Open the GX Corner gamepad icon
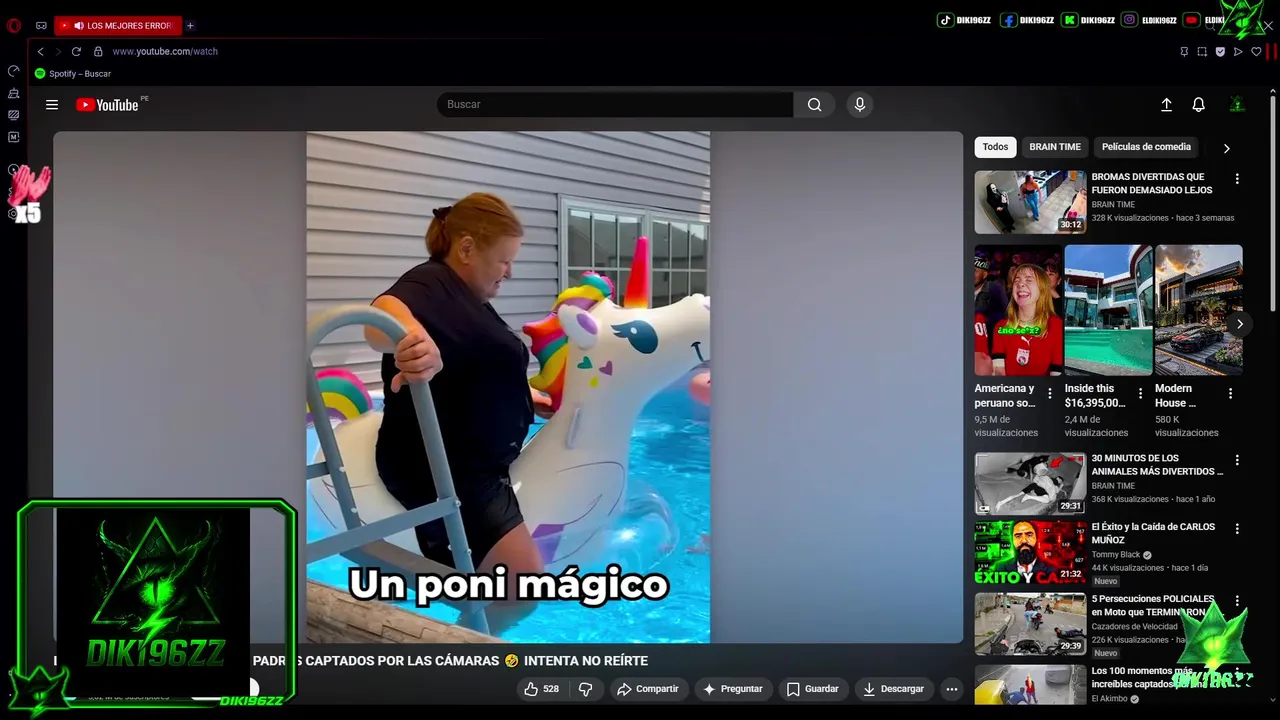Viewport: 1280px width, 720px height. 41,26
